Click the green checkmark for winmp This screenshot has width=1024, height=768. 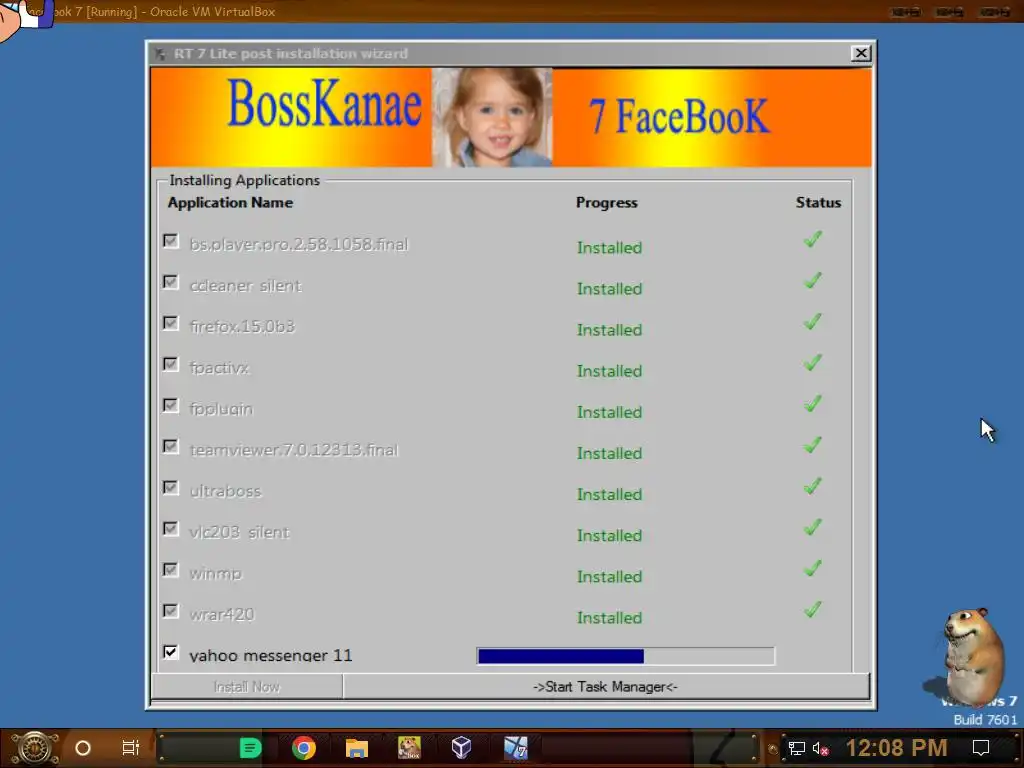click(x=812, y=569)
